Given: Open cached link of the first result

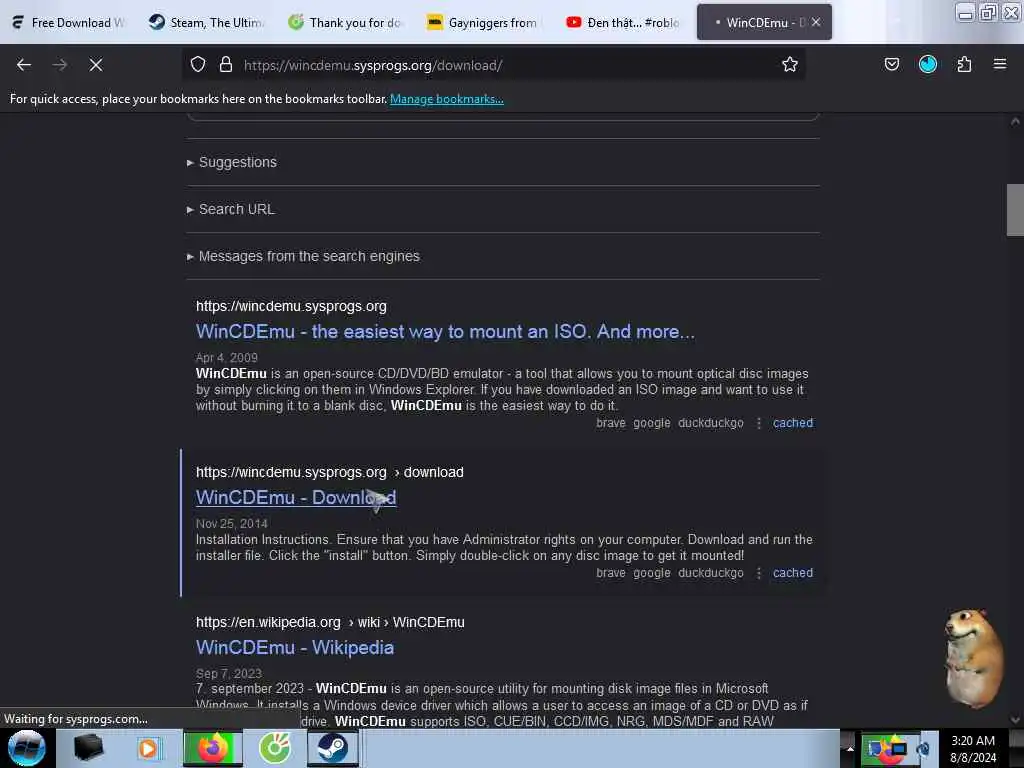Looking at the screenshot, I should tap(793, 423).
